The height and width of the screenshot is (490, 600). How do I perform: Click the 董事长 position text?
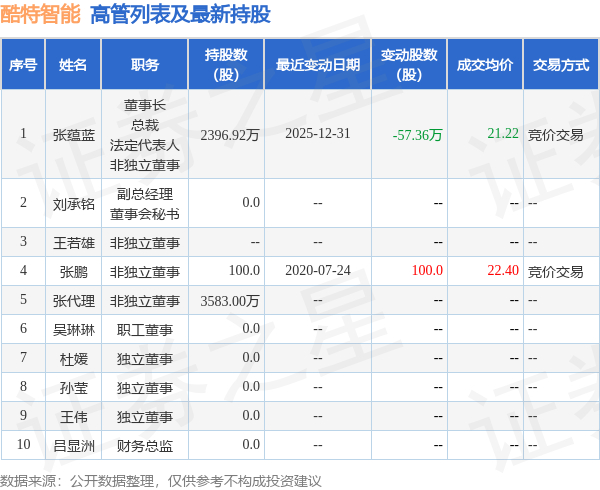pos(145,105)
